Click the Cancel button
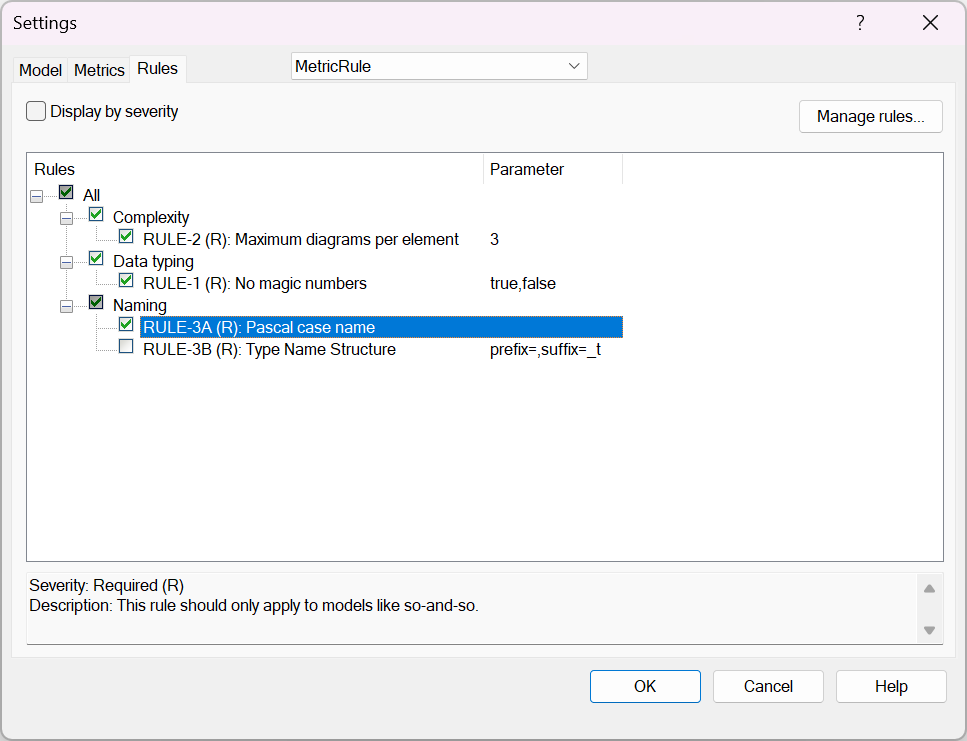The height and width of the screenshot is (741, 967). point(768,686)
